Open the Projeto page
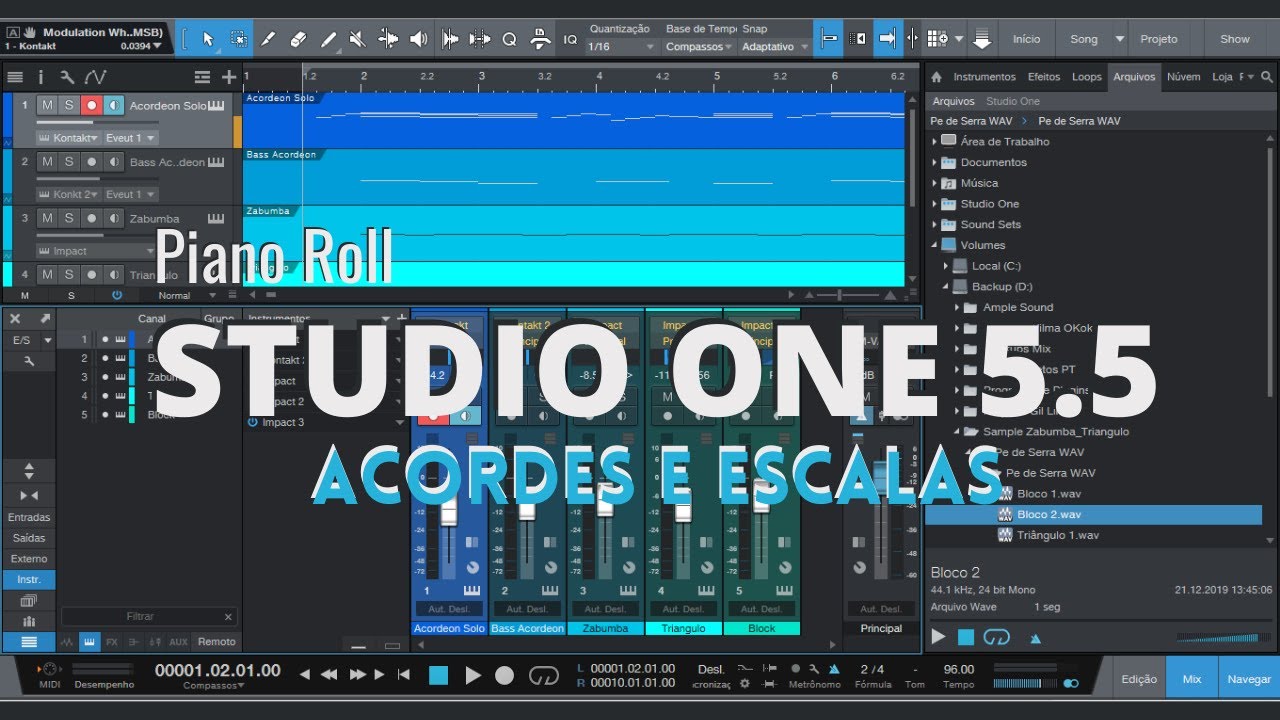 [1159, 39]
